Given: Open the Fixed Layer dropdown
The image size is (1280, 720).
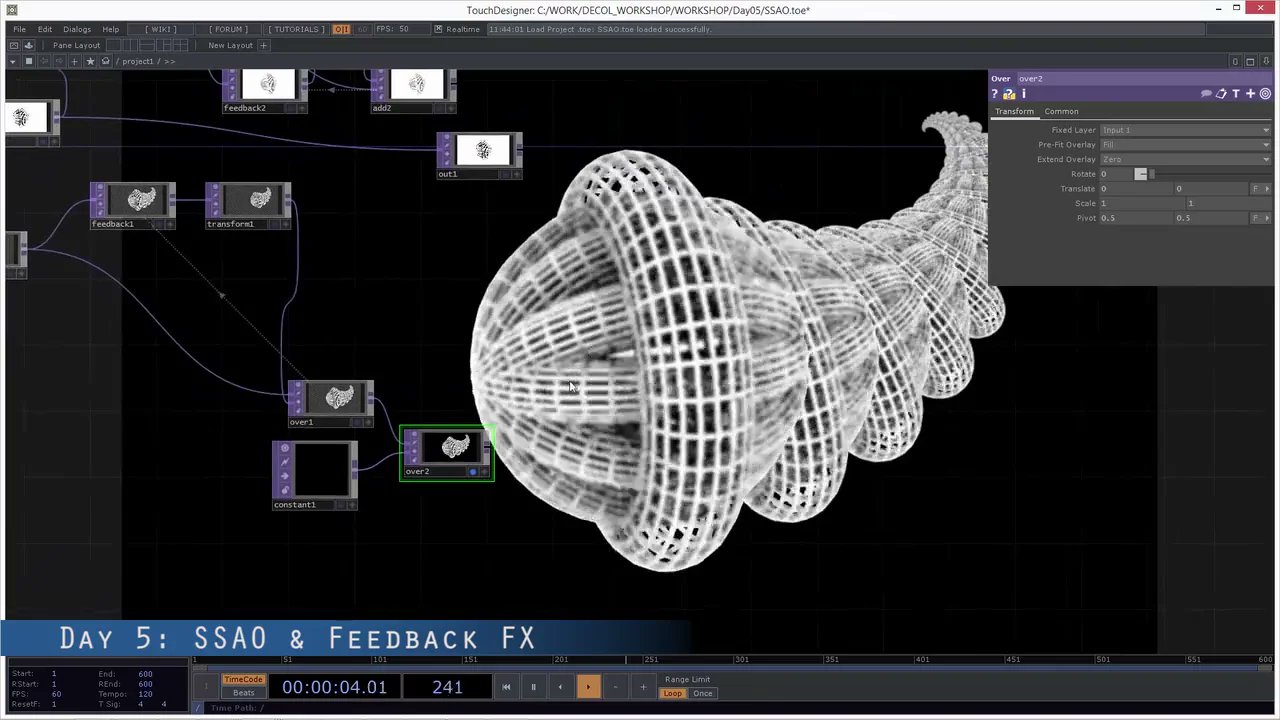Looking at the screenshot, I should pyautogui.click(x=1266, y=130).
